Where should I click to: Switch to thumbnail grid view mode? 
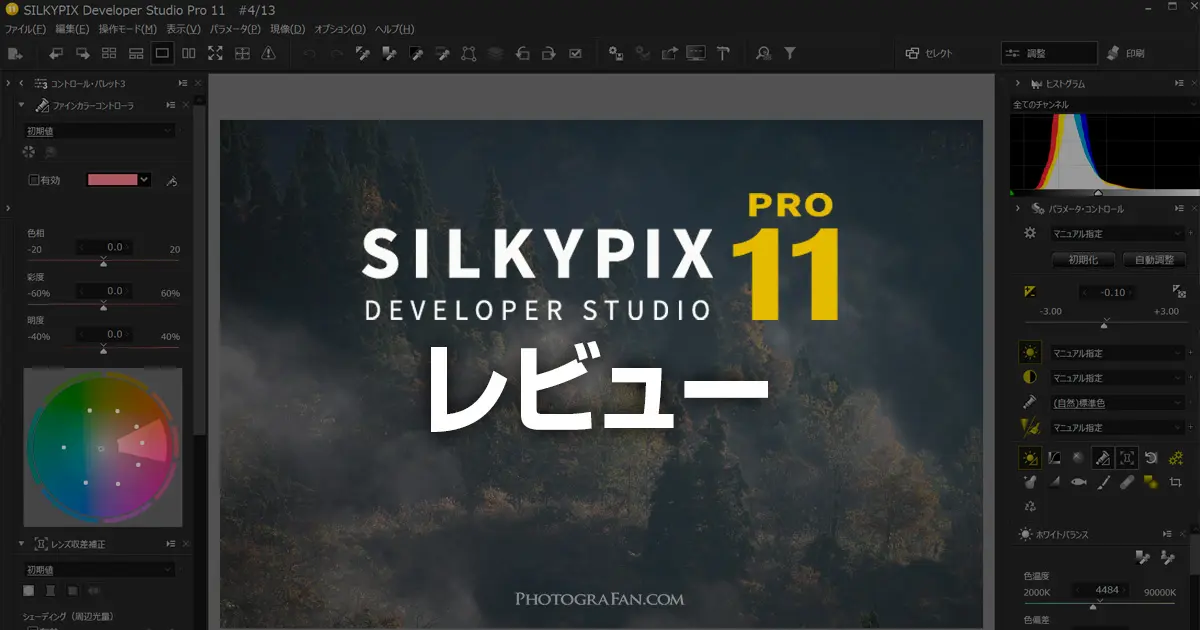click(x=110, y=53)
